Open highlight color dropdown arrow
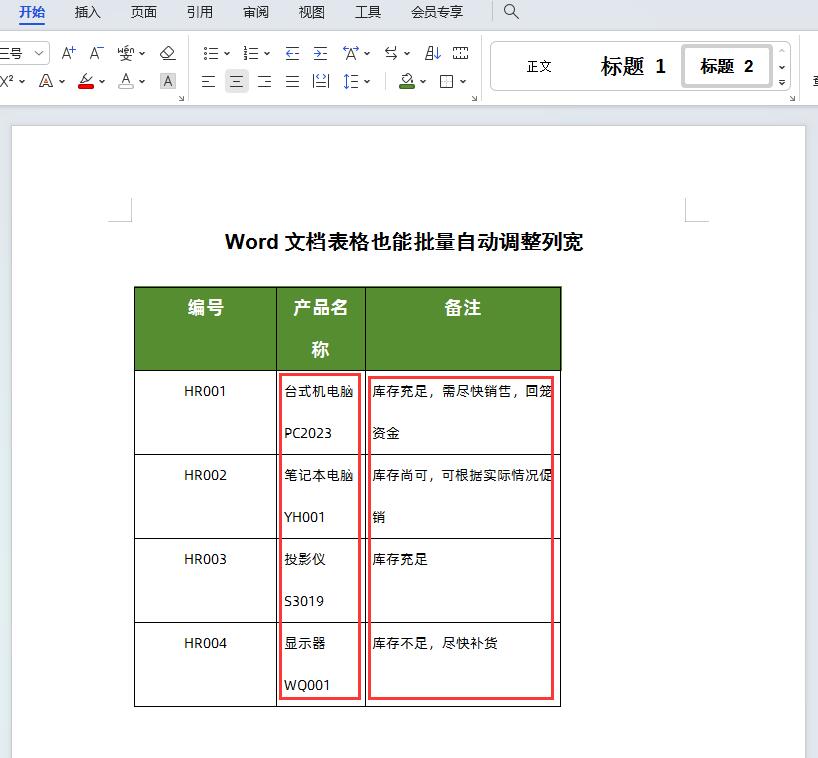The height and width of the screenshot is (758, 818). pos(102,81)
